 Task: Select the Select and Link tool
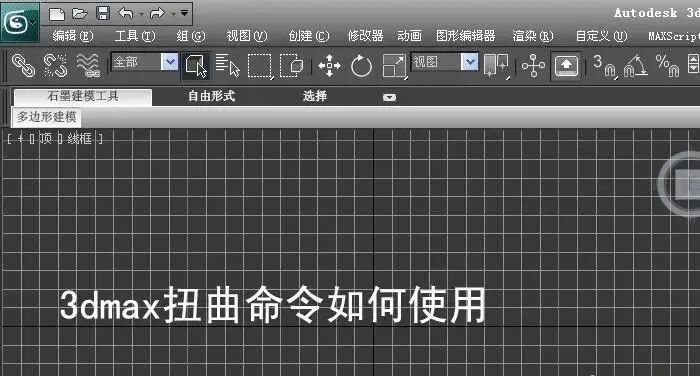[23, 65]
